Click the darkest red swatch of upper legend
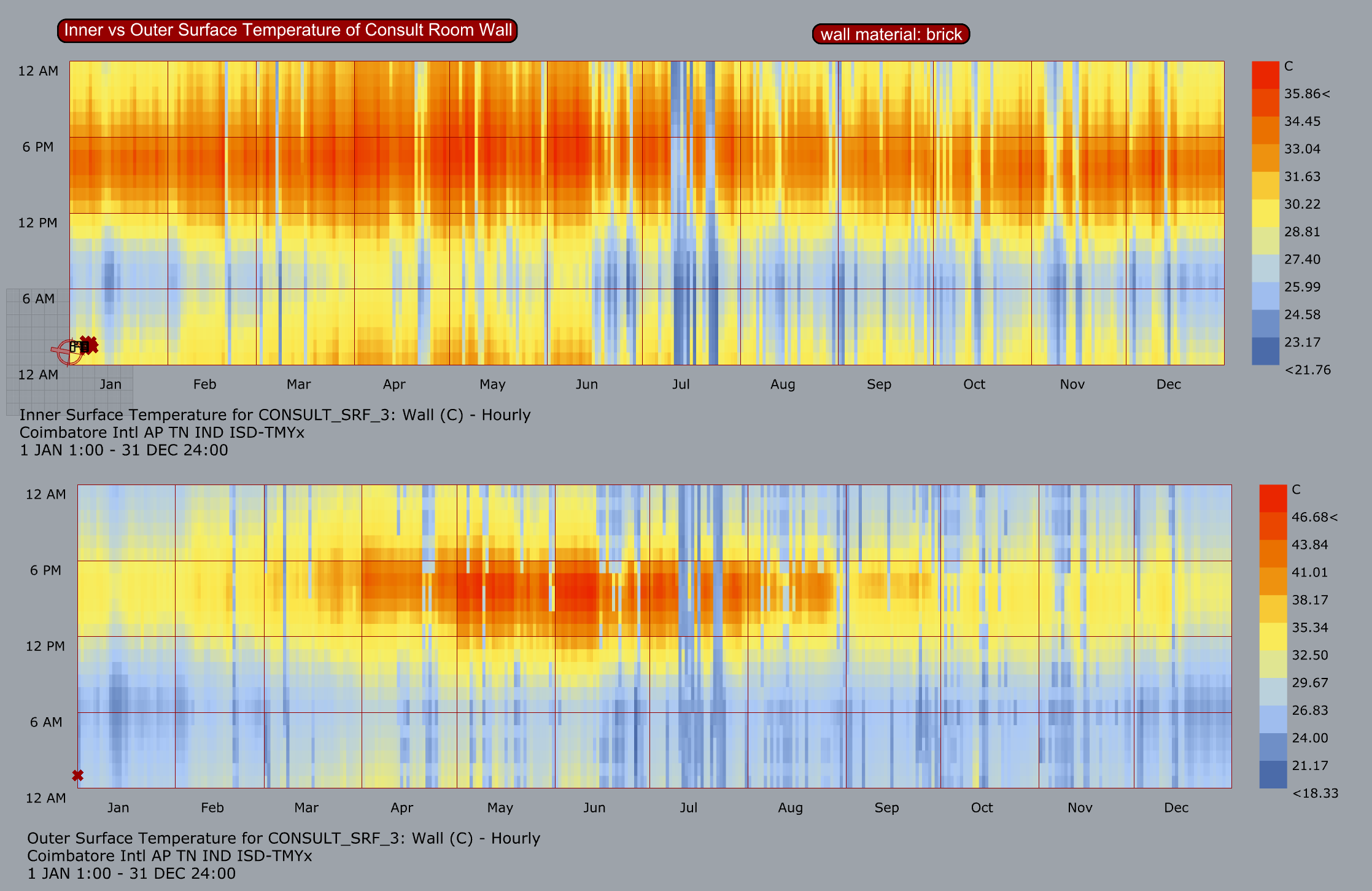Image resolution: width=1372 pixels, height=891 pixels. 1265,75
